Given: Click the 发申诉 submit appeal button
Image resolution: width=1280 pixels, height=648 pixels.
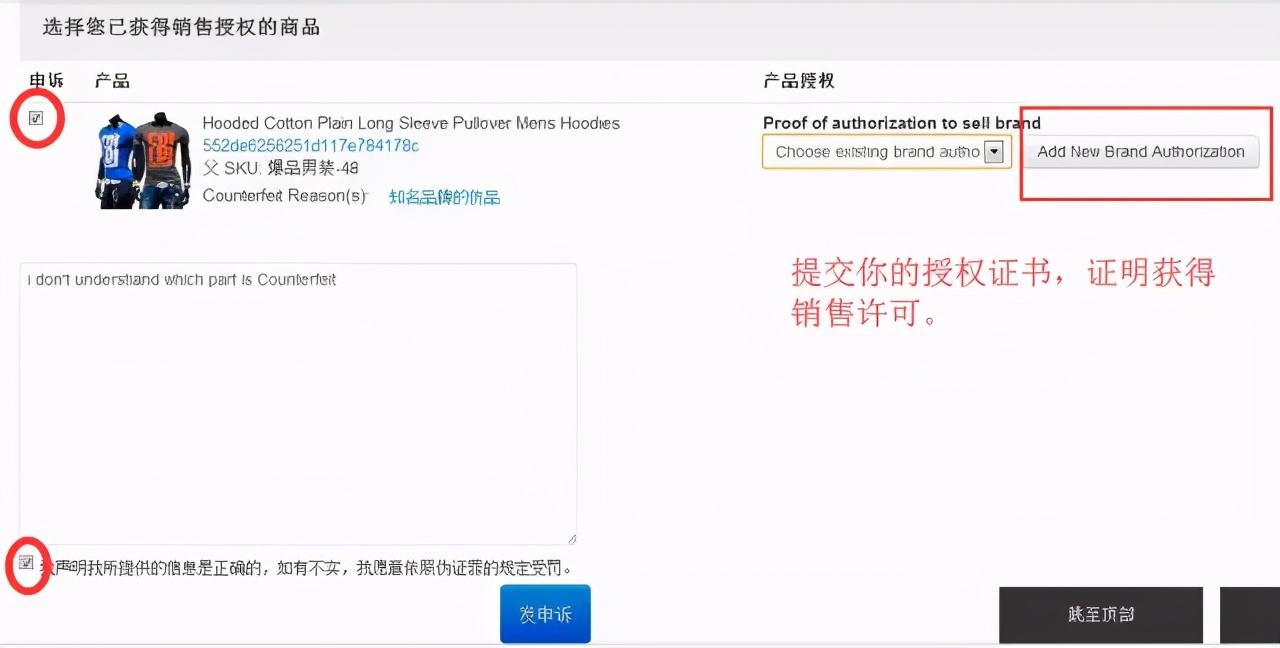Looking at the screenshot, I should point(544,614).
